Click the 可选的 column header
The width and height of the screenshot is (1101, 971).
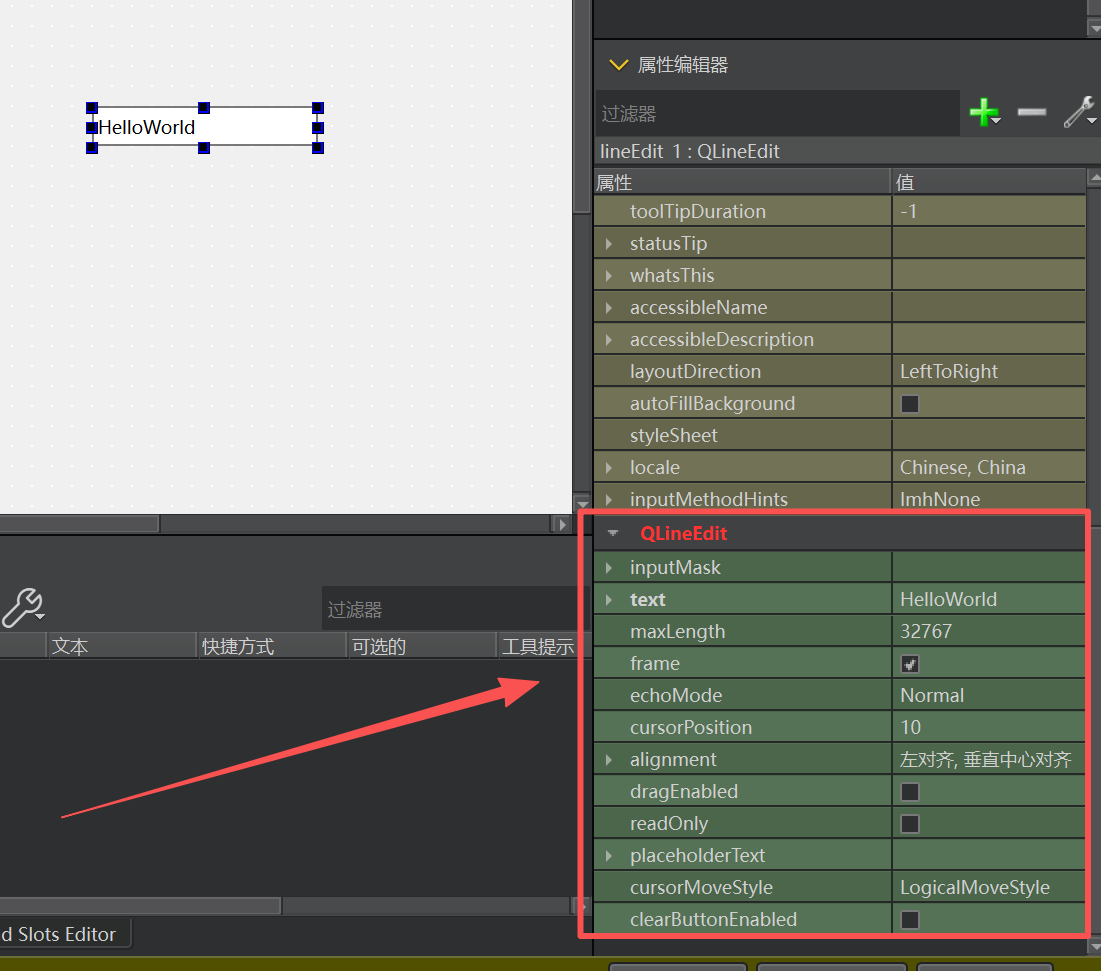422,646
